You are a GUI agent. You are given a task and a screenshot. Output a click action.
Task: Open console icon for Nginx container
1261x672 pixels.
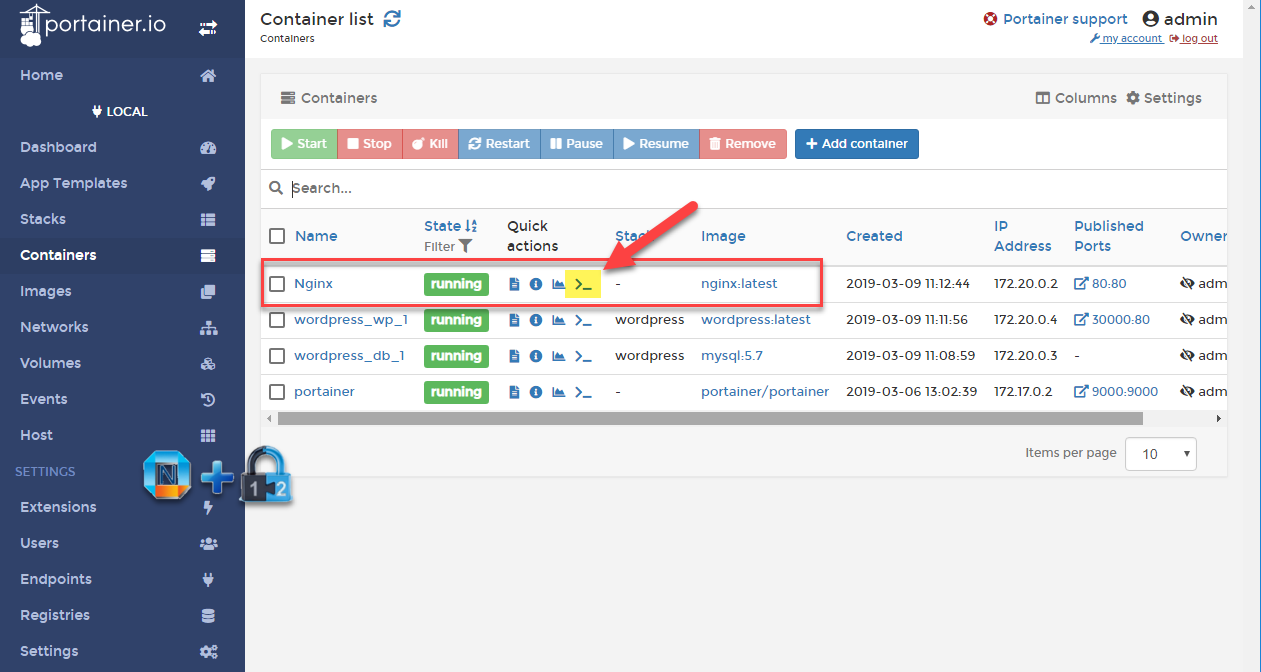tap(584, 284)
